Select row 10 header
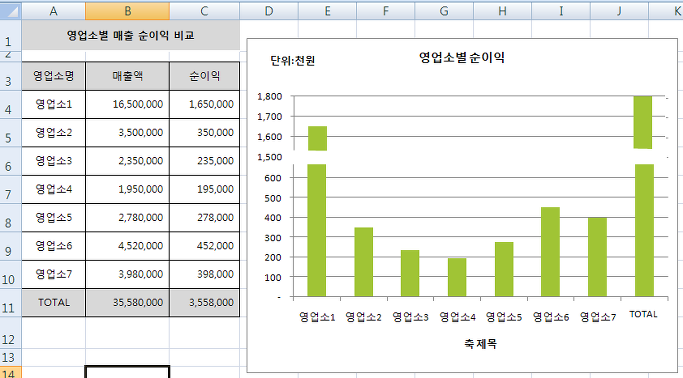The width and height of the screenshot is (683, 378). 10,274
